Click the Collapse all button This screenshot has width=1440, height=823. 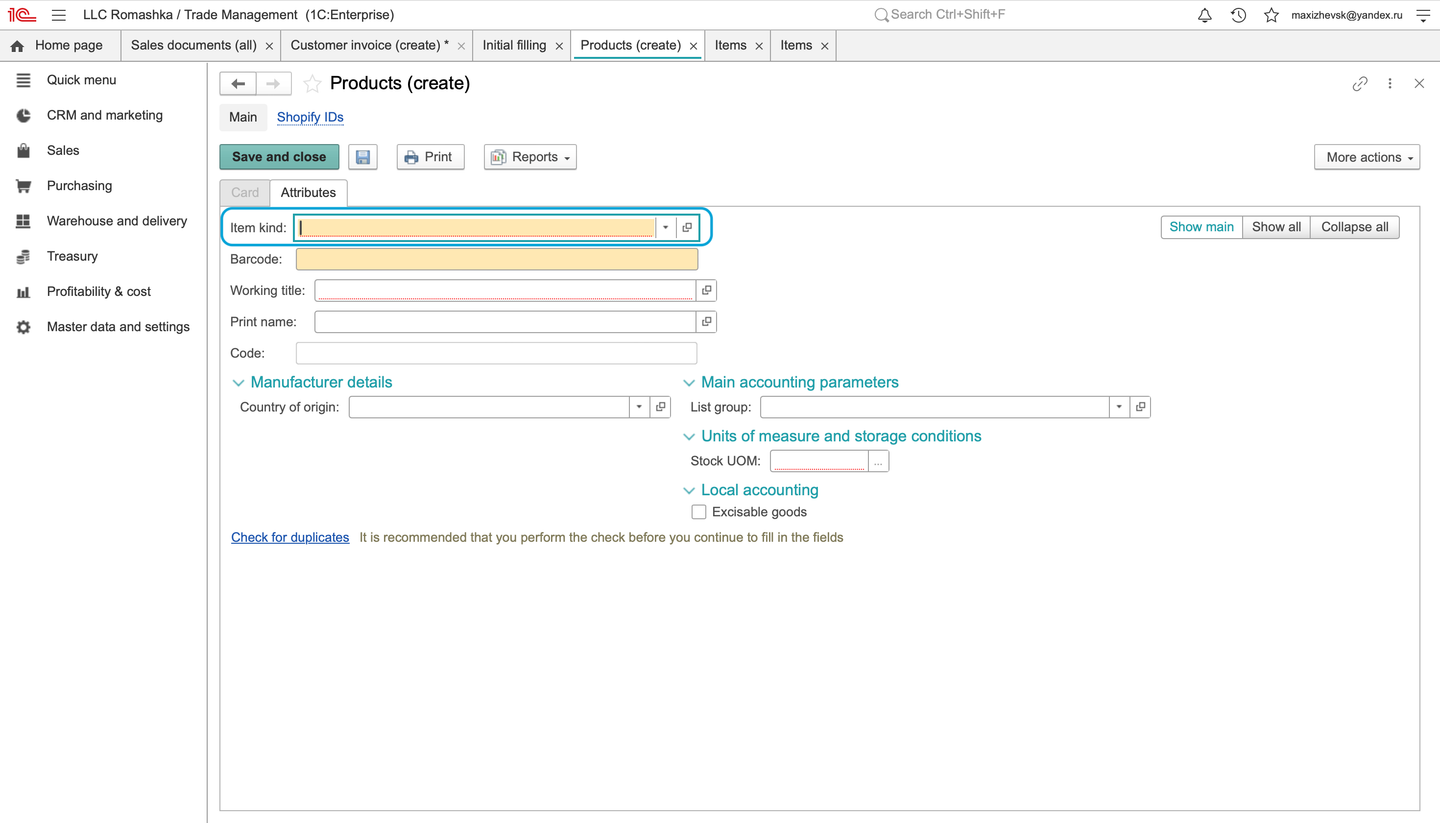click(1355, 227)
